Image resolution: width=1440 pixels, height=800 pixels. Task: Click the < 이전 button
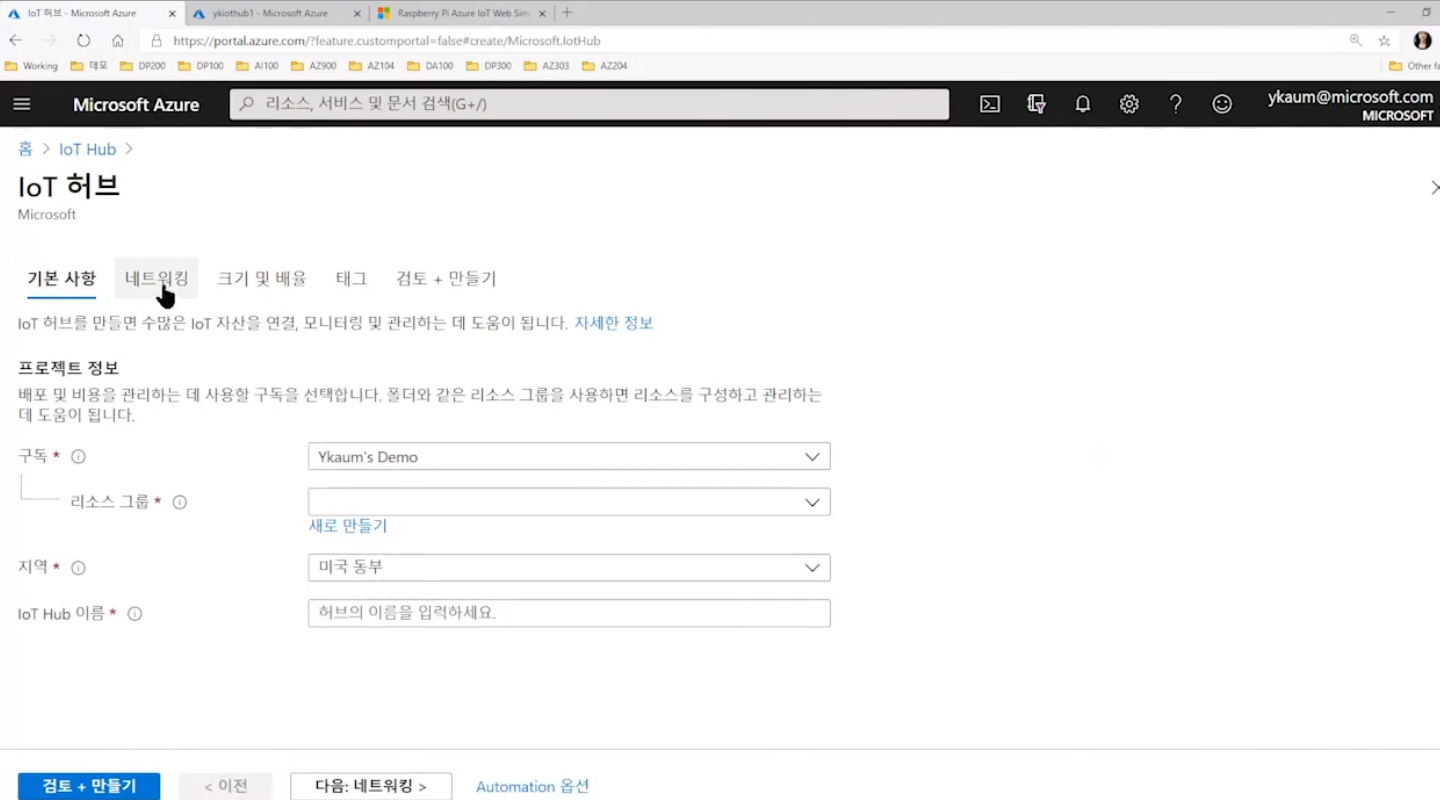coord(226,786)
